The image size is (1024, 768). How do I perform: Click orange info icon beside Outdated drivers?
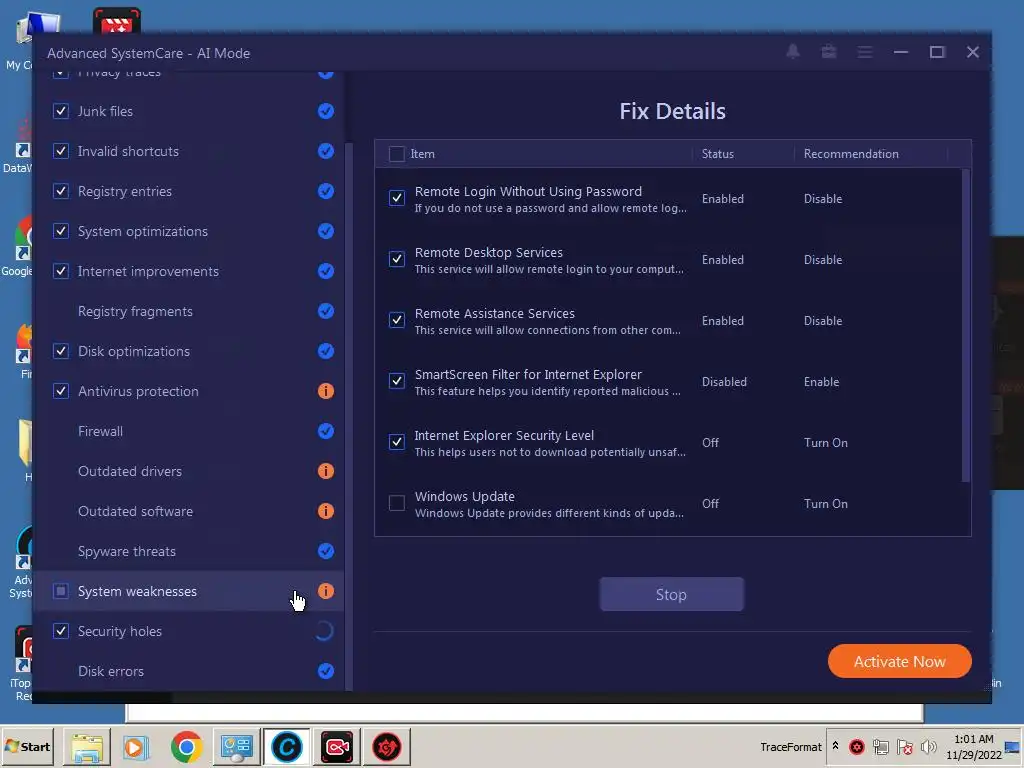(326, 471)
